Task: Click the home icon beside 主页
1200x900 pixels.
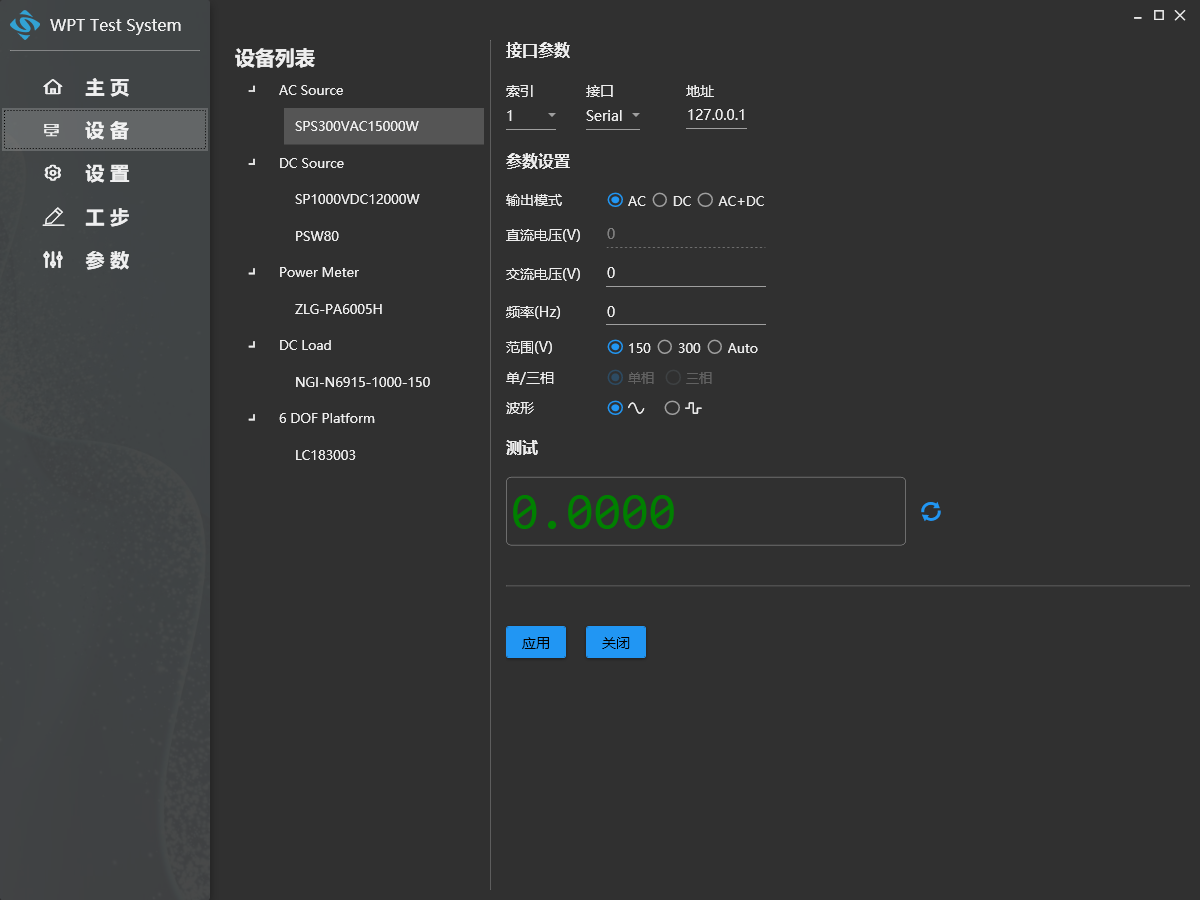Action: [x=53, y=88]
